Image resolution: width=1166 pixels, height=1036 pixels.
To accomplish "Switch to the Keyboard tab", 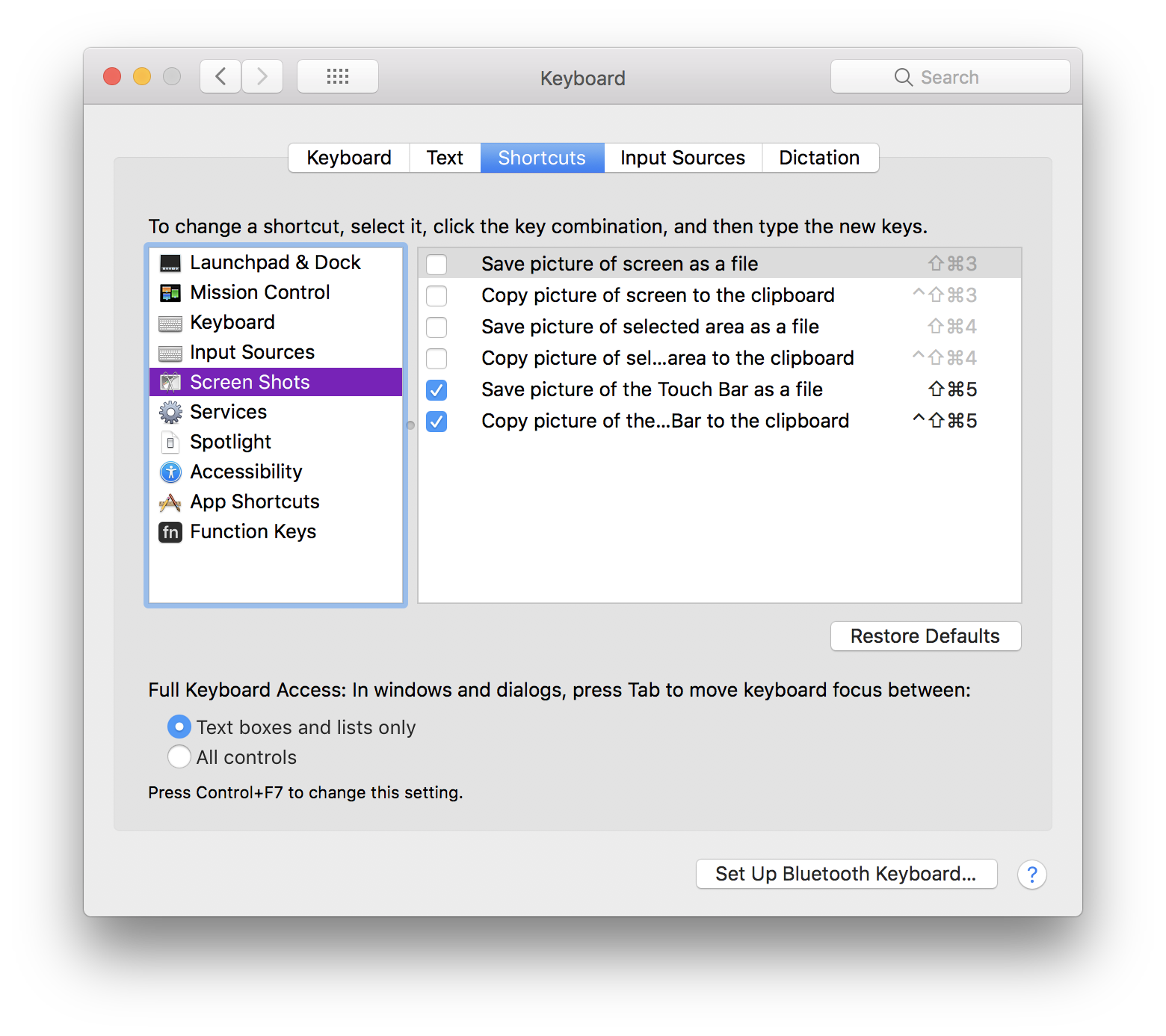I will click(349, 158).
